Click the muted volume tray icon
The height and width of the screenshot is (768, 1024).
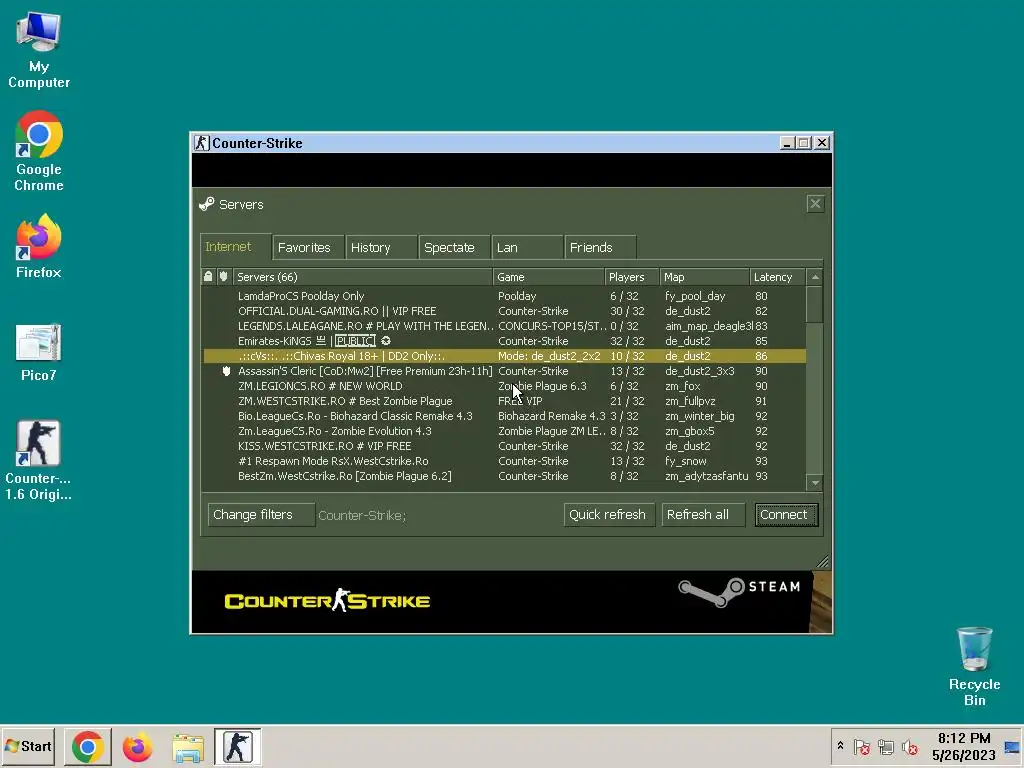(910, 747)
